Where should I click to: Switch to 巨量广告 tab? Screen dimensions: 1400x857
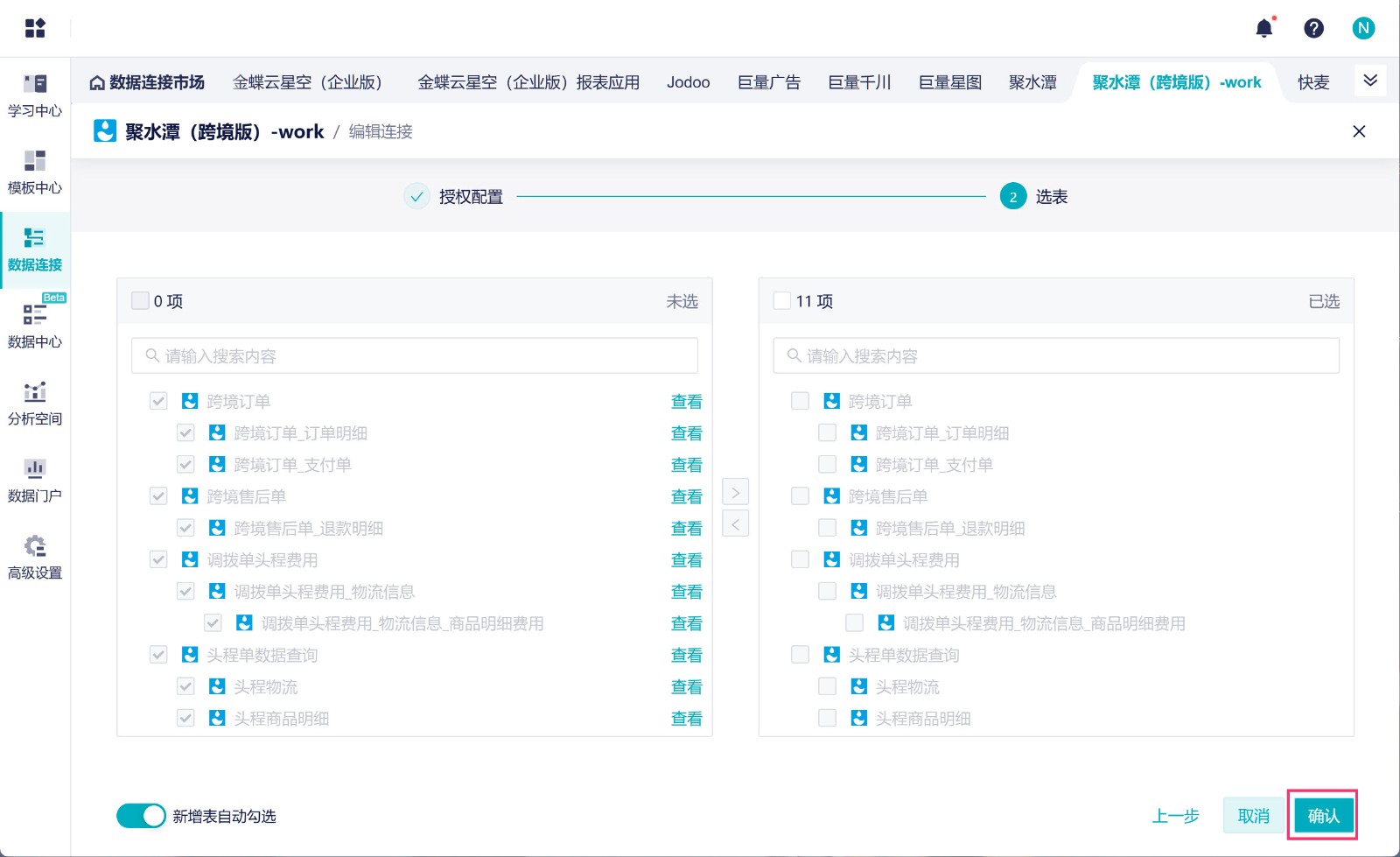[768, 82]
